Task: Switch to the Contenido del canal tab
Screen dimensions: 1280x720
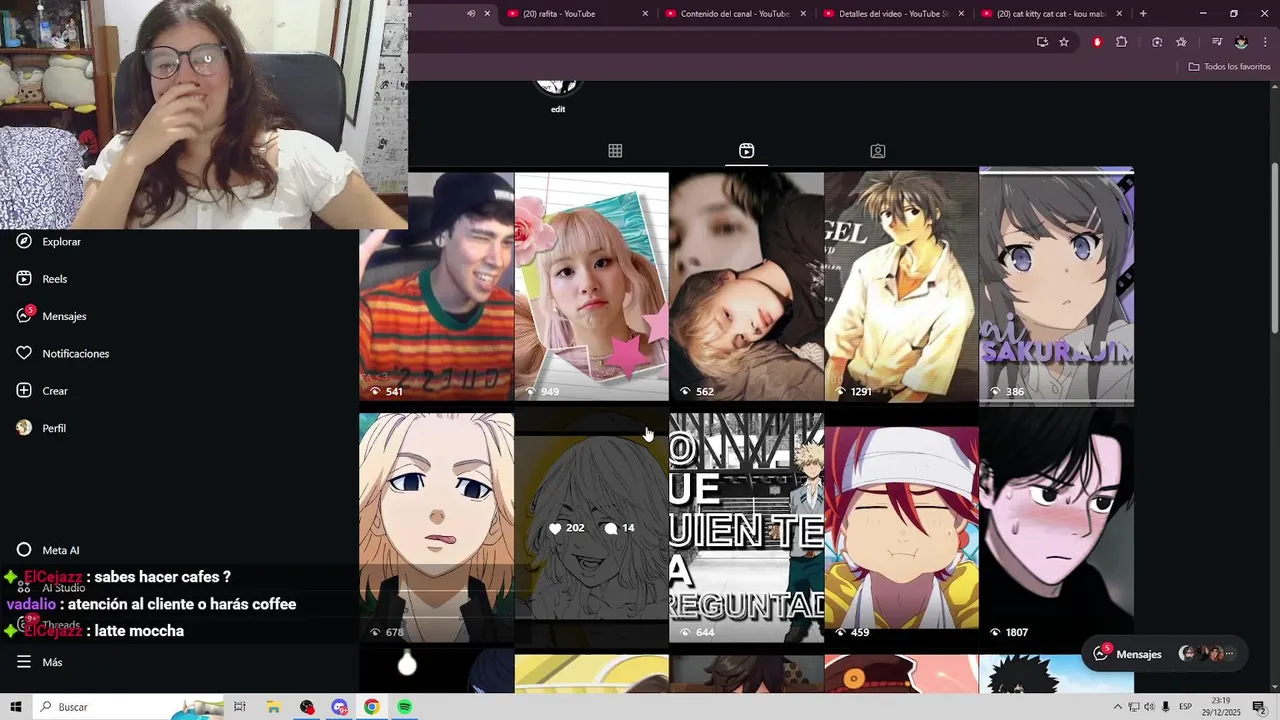Action: (x=735, y=14)
